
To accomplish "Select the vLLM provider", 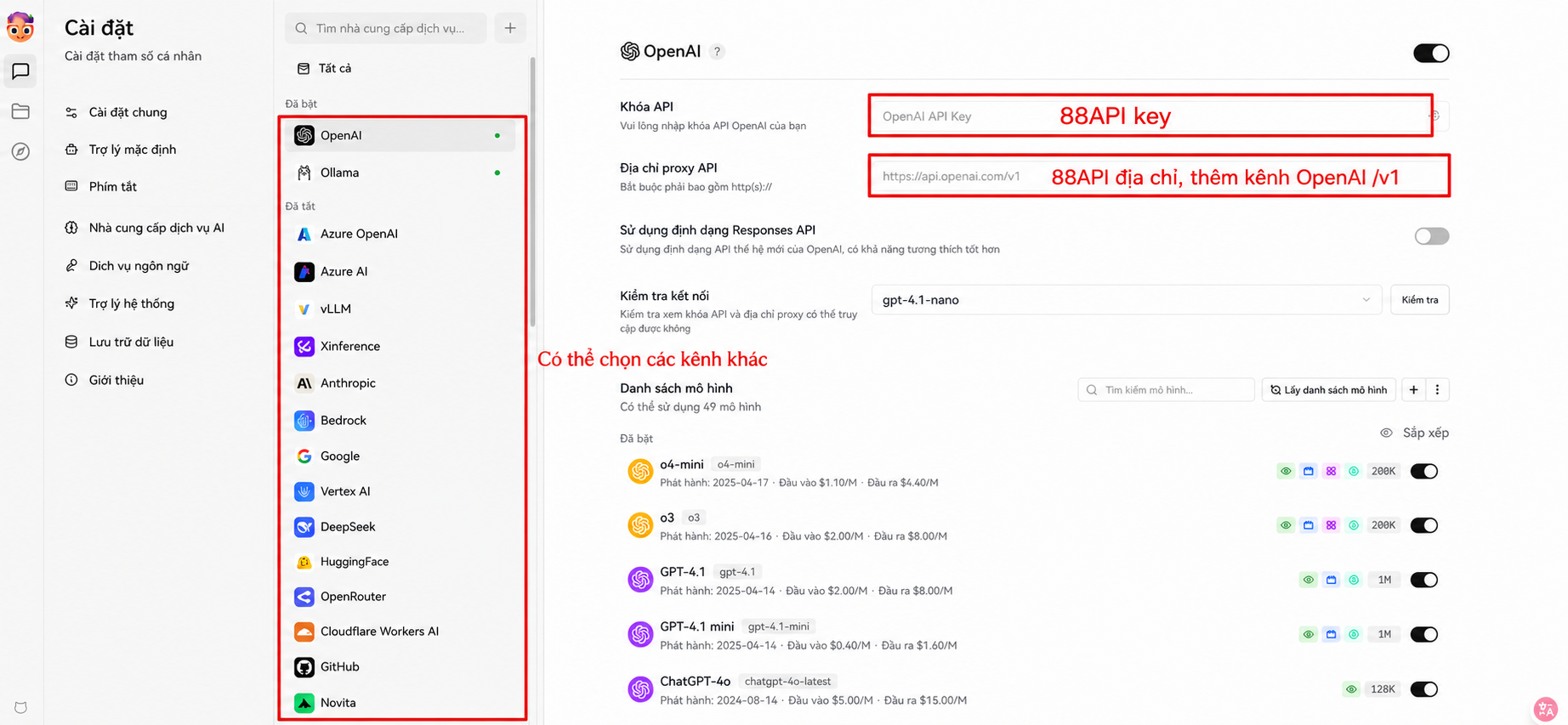I will tap(401, 309).
